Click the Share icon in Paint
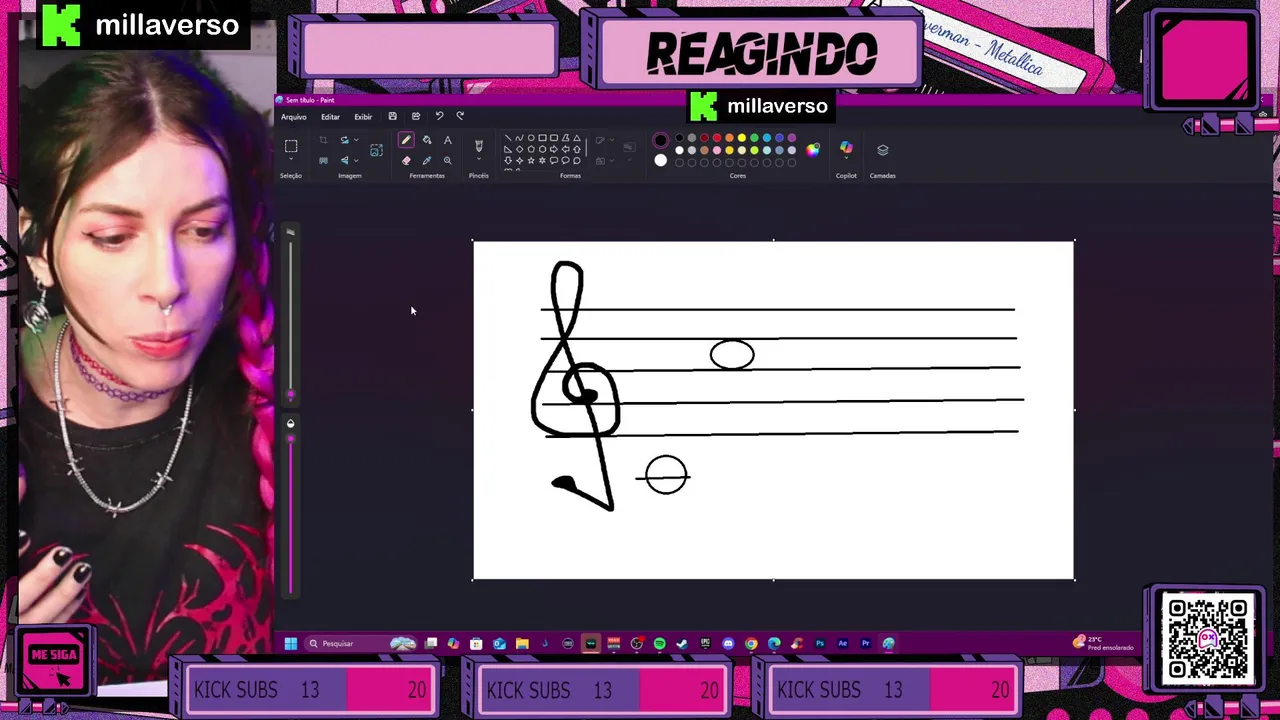 pos(416,116)
